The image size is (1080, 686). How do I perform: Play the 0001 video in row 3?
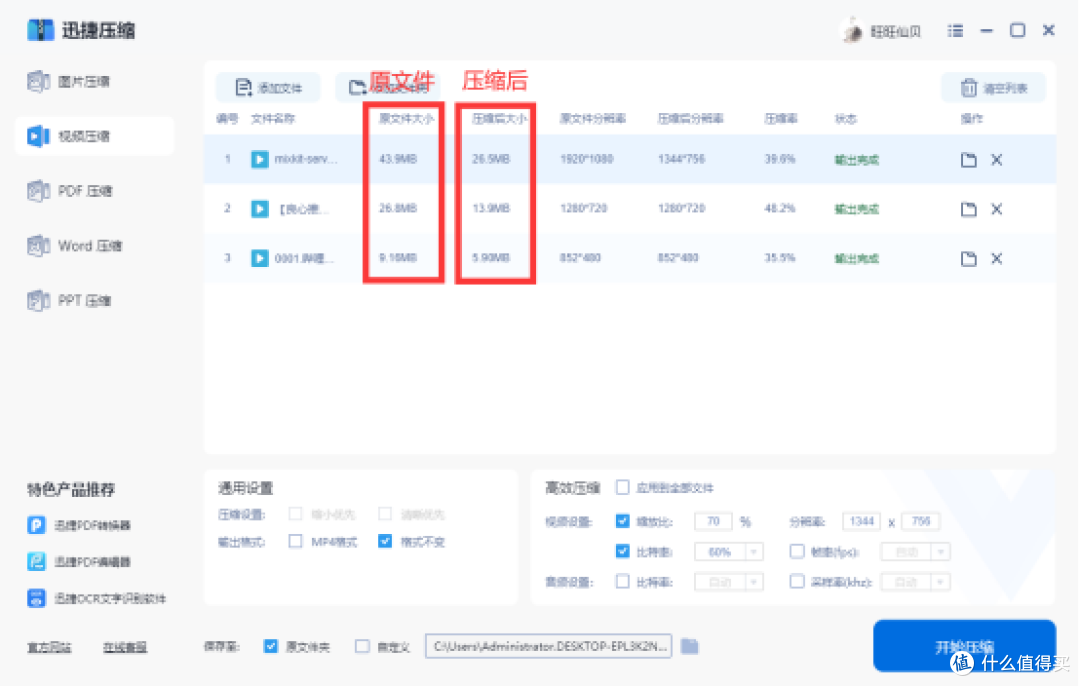click(x=260, y=258)
